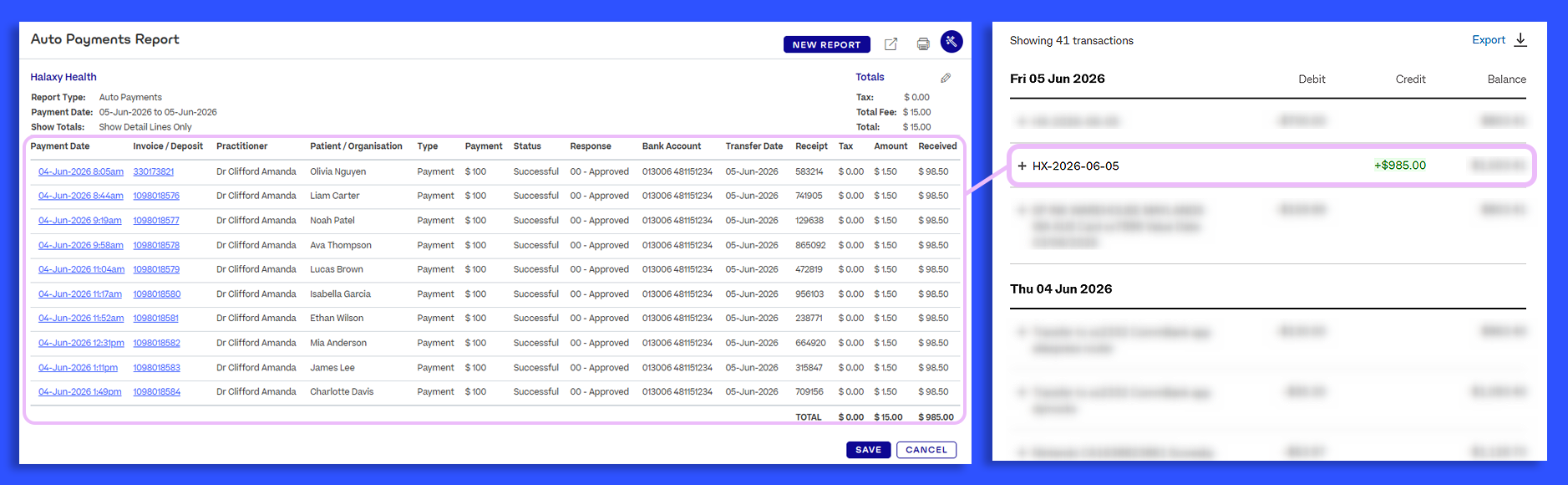Image resolution: width=1568 pixels, height=485 pixels.
Task: Open the round tools icon button
Action: [951, 41]
